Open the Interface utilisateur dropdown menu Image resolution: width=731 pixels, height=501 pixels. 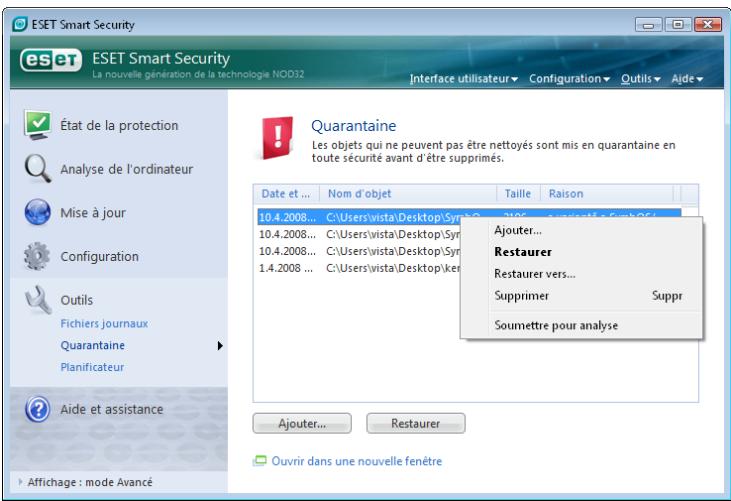click(464, 79)
